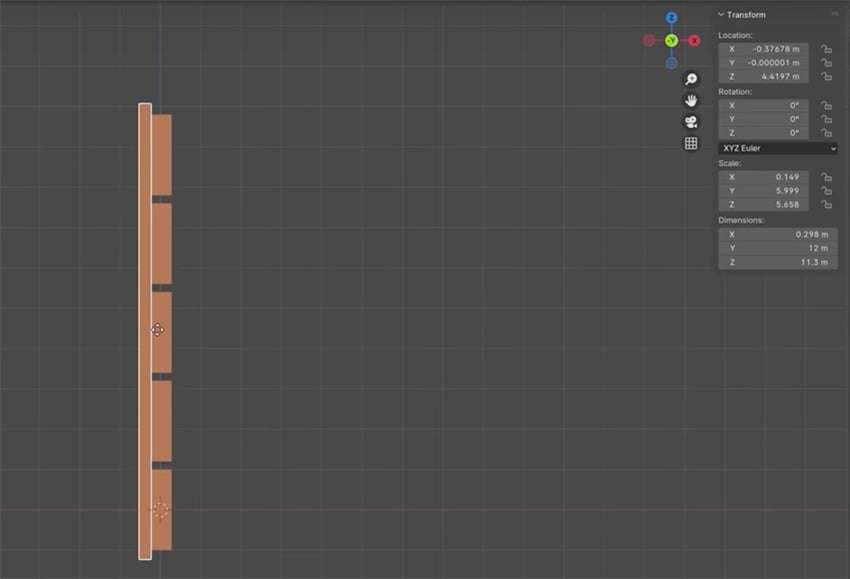Click the blue Z axis on gizmo

coord(672,18)
